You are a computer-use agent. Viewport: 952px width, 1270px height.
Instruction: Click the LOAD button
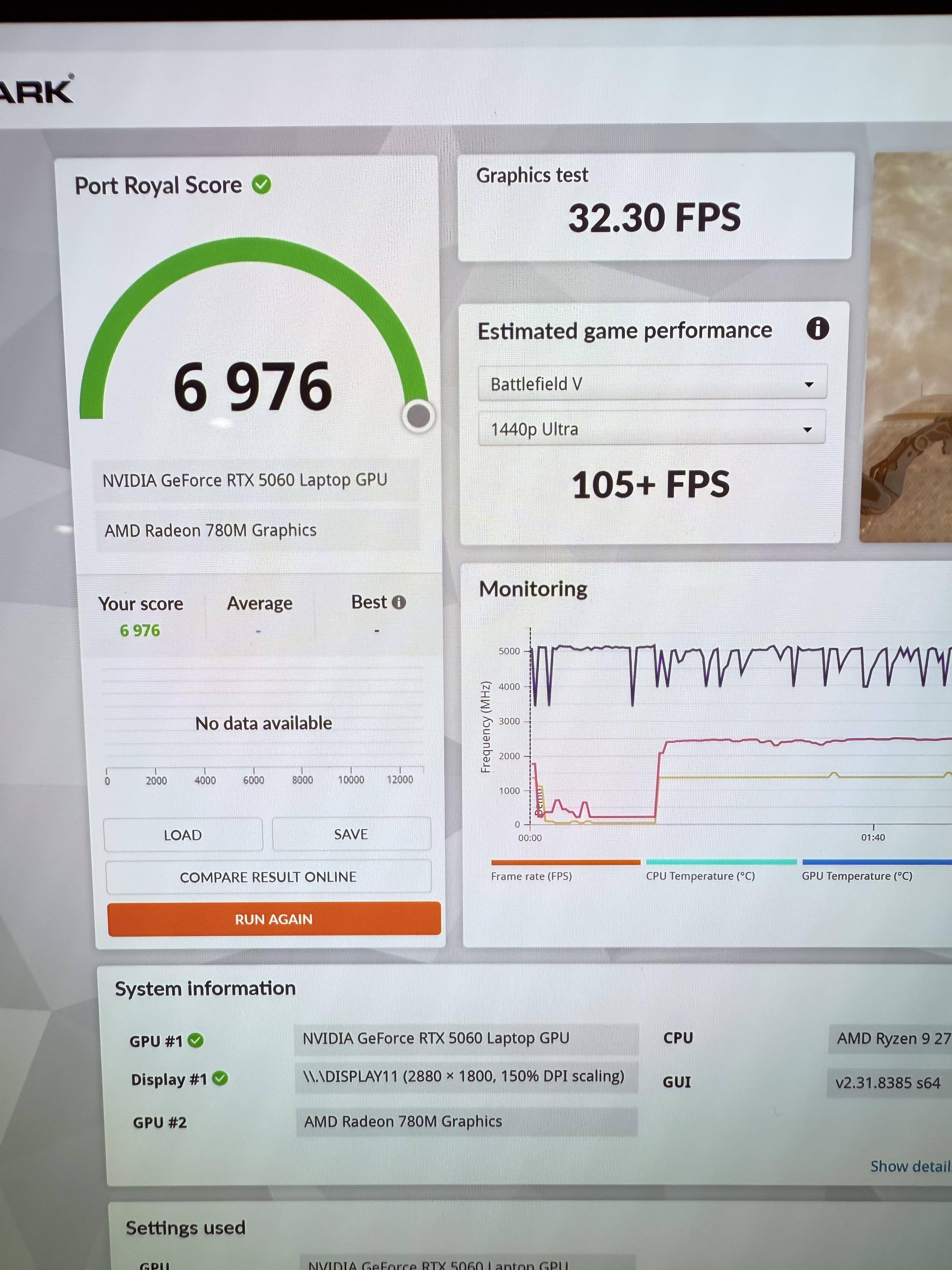click(183, 835)
